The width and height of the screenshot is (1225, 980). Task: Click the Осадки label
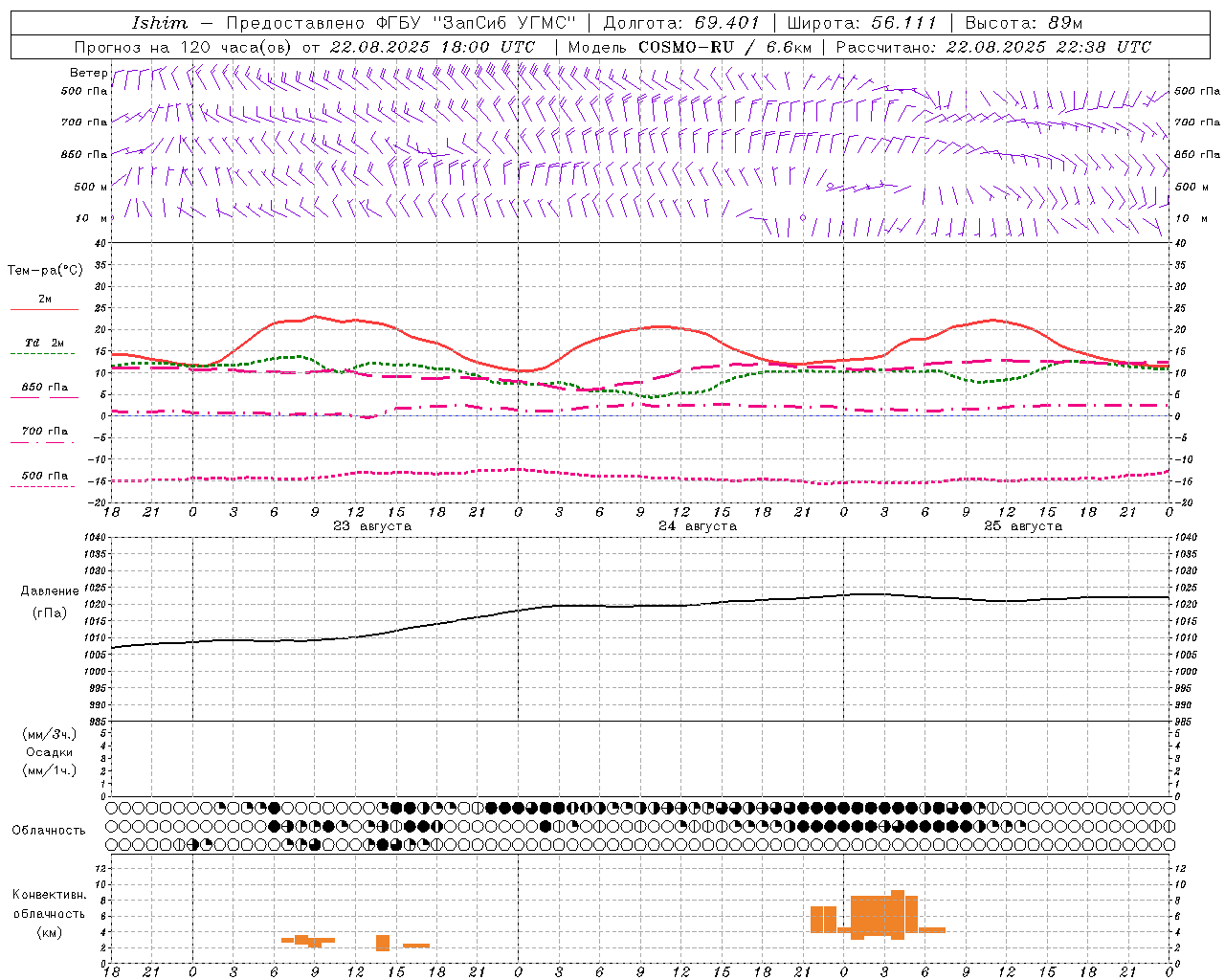coord(50,752)
